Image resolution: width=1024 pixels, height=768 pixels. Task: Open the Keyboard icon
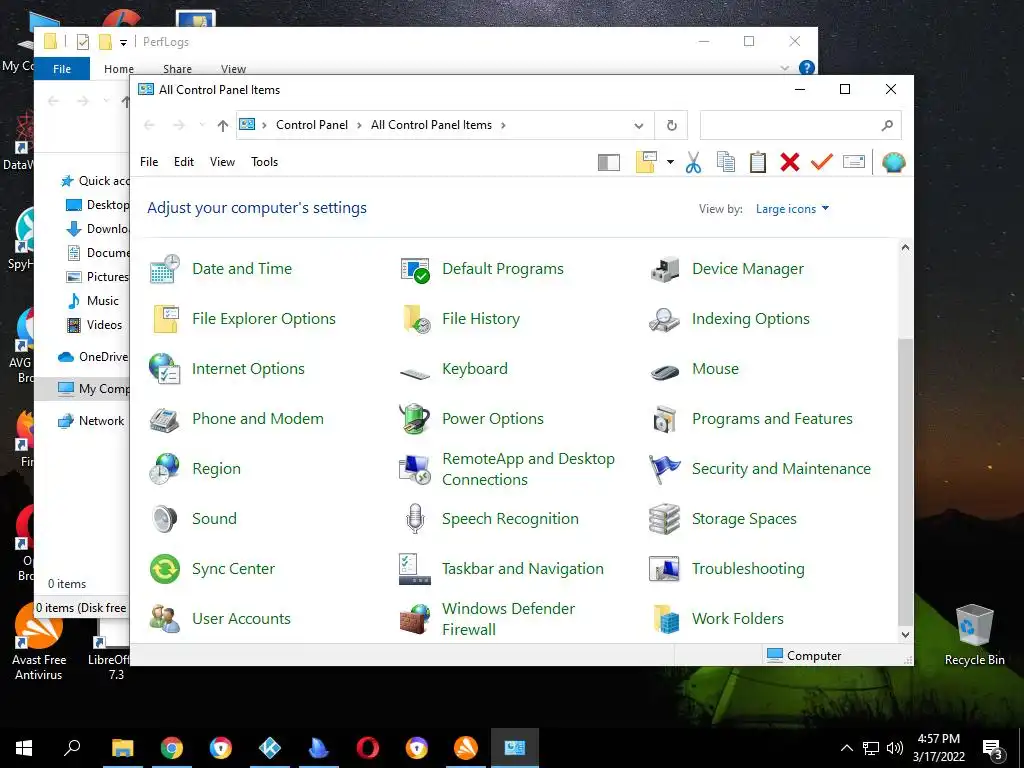click(x=415, y=374)
